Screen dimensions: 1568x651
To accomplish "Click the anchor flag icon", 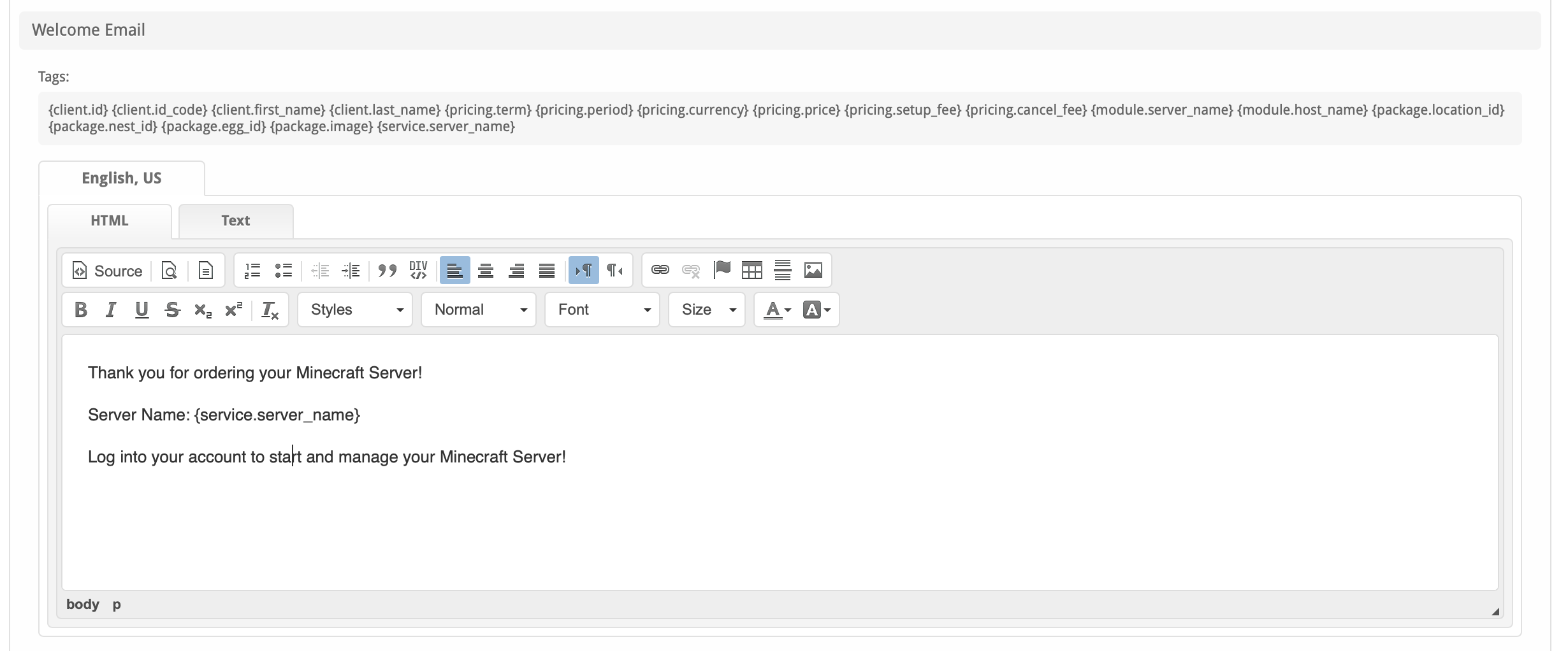I will [x=722, y=270].
